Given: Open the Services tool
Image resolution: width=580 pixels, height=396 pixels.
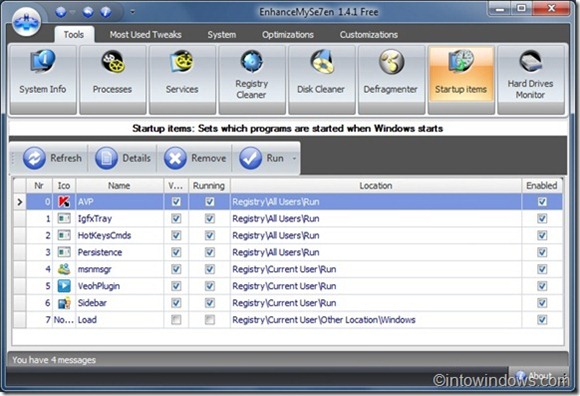Looking at the screenshot, I should pyautogui.click(x=182, y=79).
